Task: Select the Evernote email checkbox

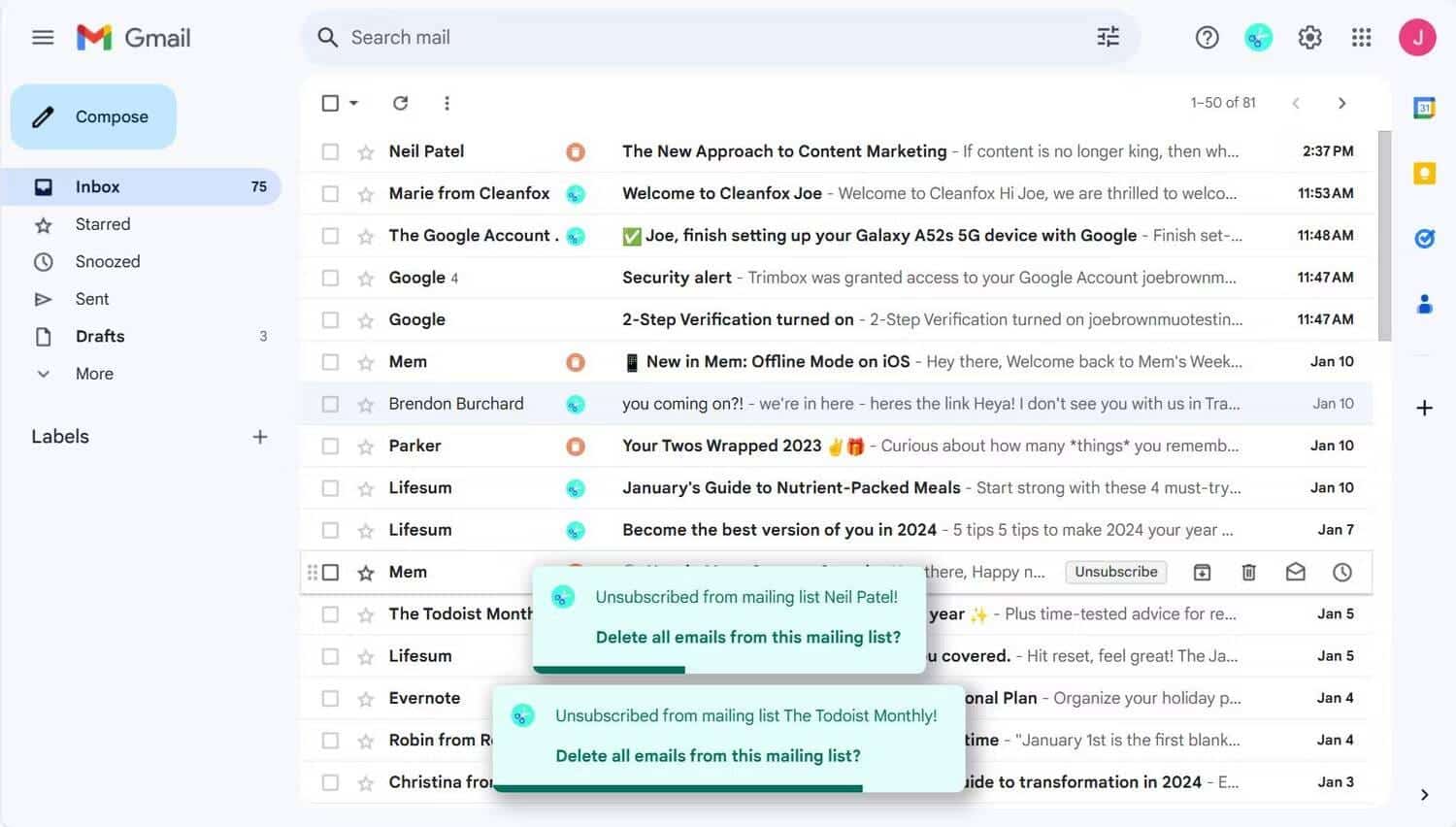Action: tap(330, 699)
